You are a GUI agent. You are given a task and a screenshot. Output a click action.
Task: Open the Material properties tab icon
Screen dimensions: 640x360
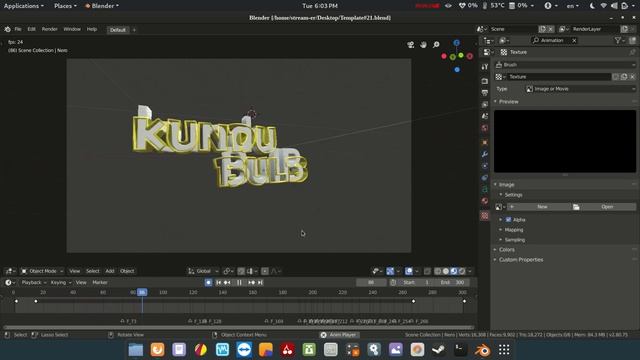pos(484,201)
